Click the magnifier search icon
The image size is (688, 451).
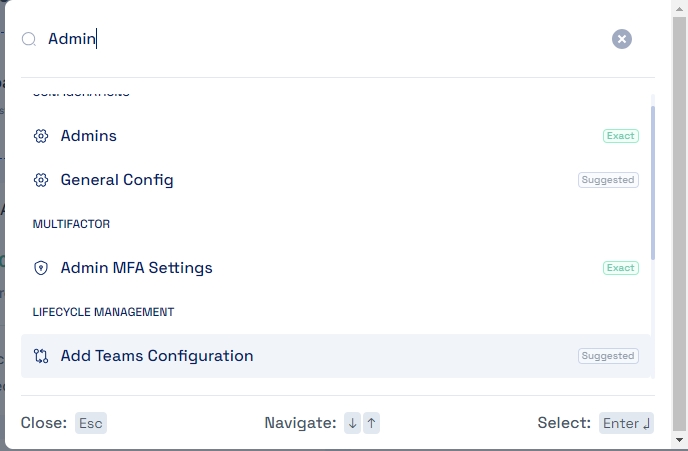(x=29, y=39)
